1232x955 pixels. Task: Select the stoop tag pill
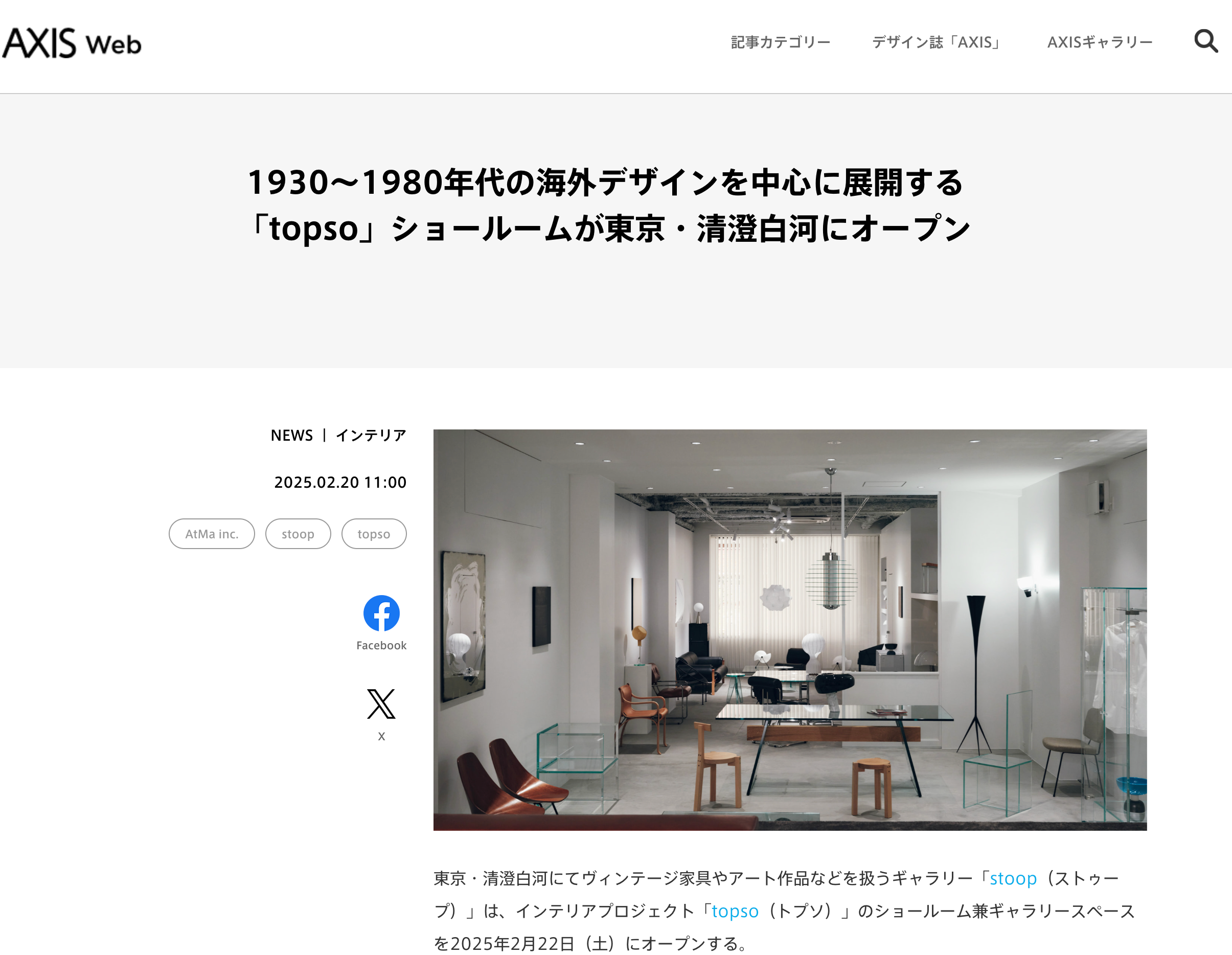click(x=298, y=534)
